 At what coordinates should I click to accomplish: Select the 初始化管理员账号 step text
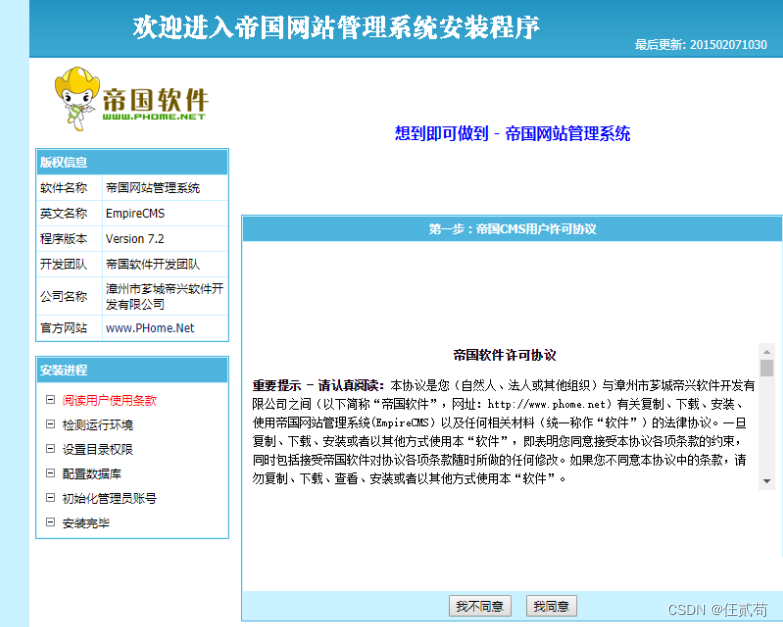tap(109, 498)
